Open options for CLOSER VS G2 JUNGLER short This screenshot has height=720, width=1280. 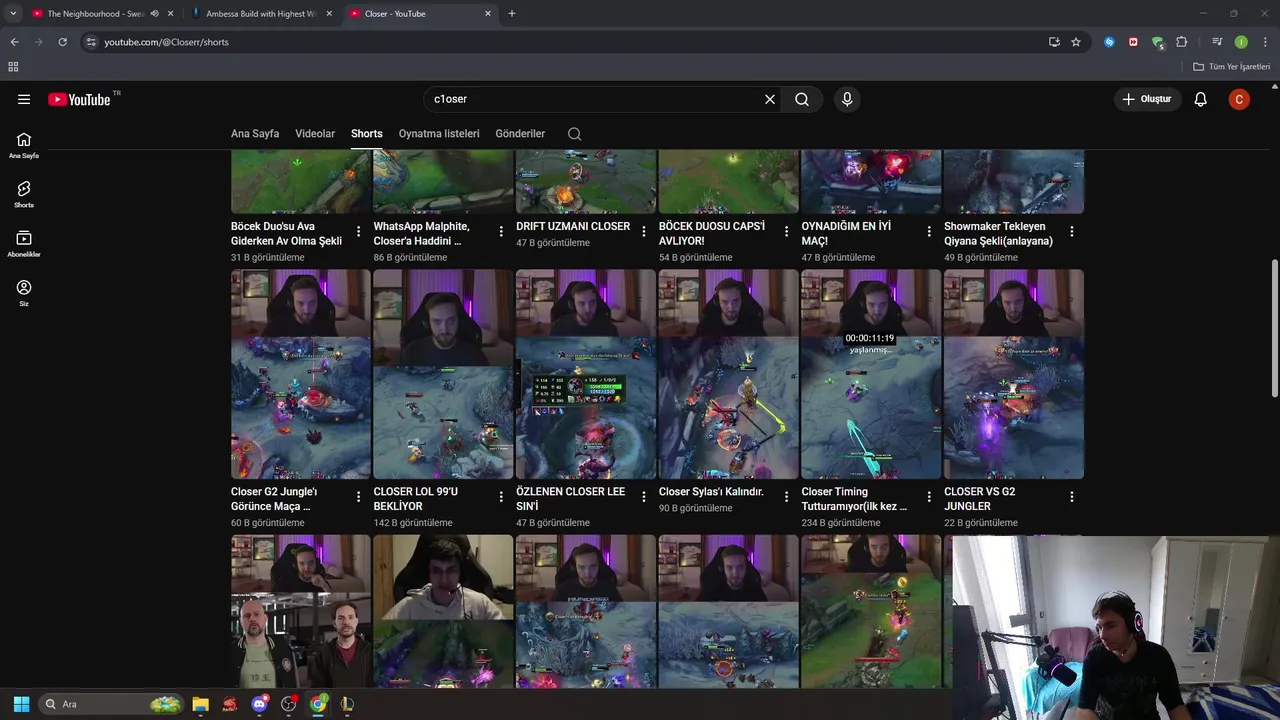tap(1071, 497)
